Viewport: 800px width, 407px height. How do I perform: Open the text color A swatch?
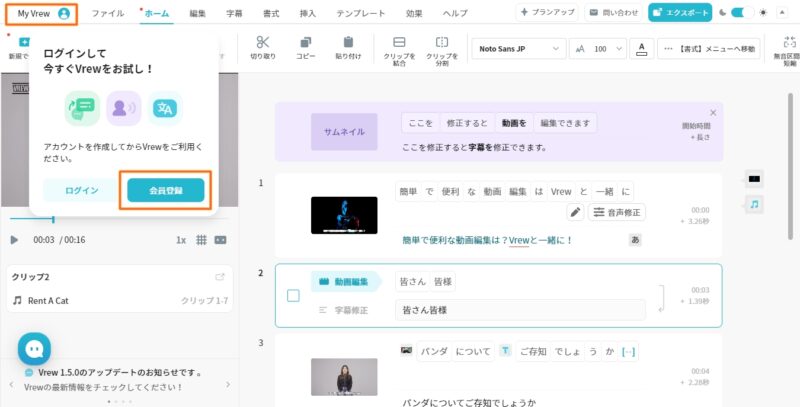coord(642,49)
